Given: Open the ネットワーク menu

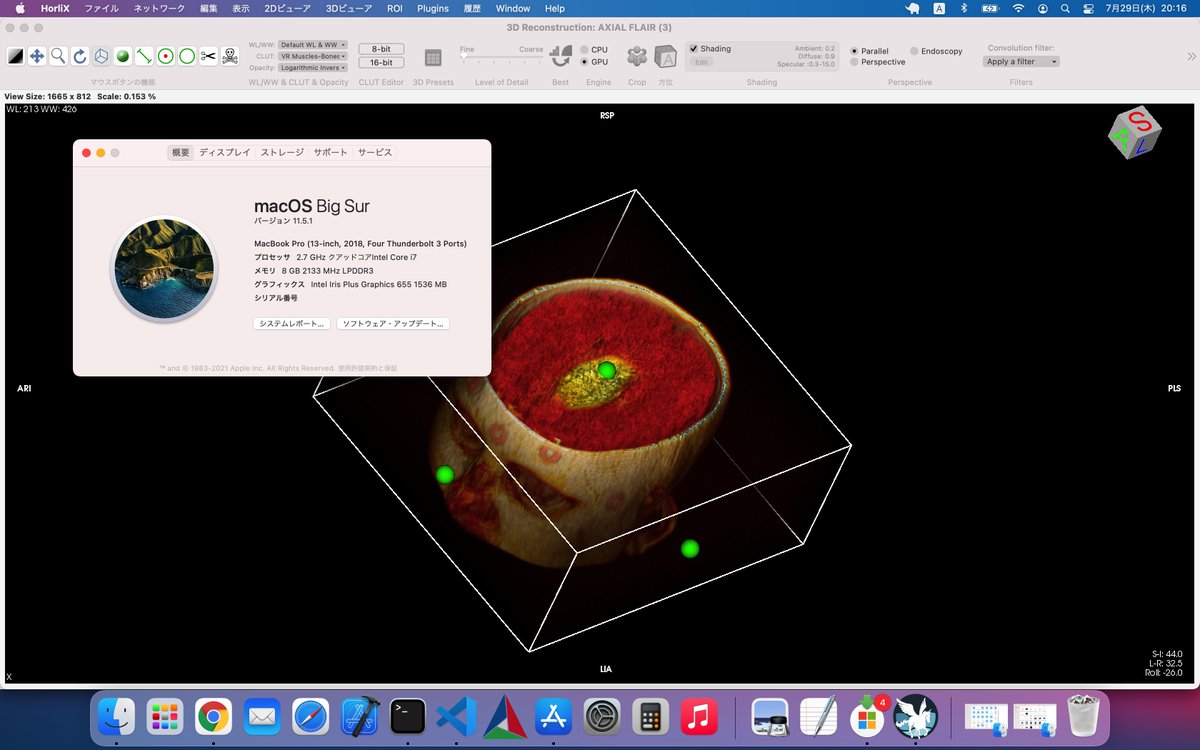Looking at the screenshot, I should tap(159, 8).
